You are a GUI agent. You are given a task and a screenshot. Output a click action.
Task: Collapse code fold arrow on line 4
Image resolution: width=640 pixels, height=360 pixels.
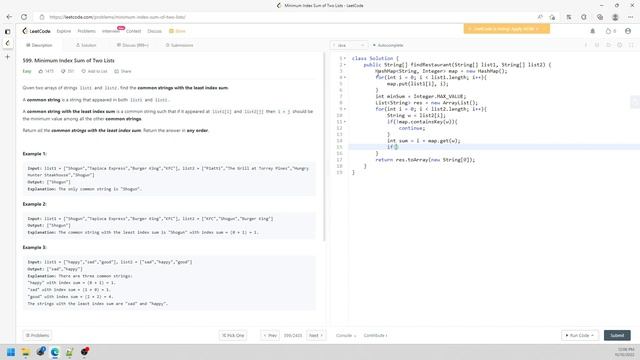tap(345, 77)
